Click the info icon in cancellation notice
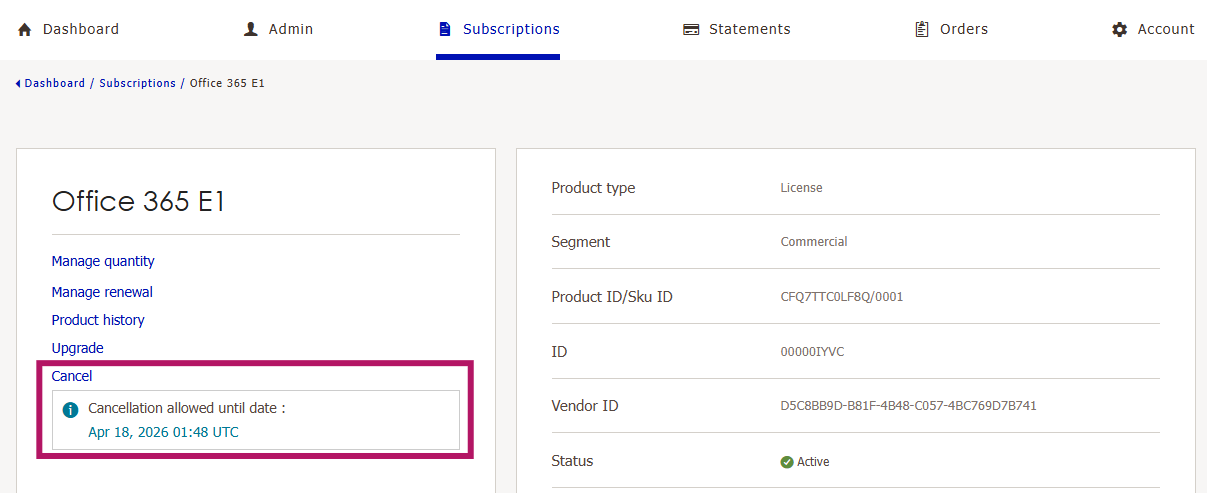Image resolution: width=1207 pixels, height=493 pixels. [x=70, y=409]
